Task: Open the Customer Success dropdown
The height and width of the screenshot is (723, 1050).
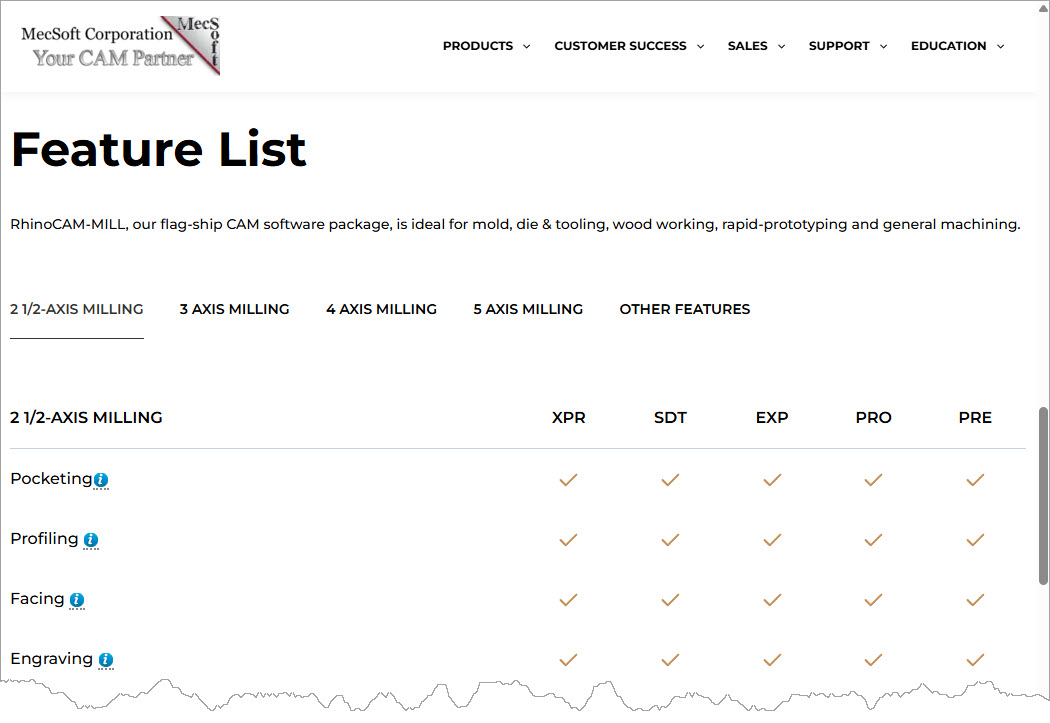Action: coord(629,46)
